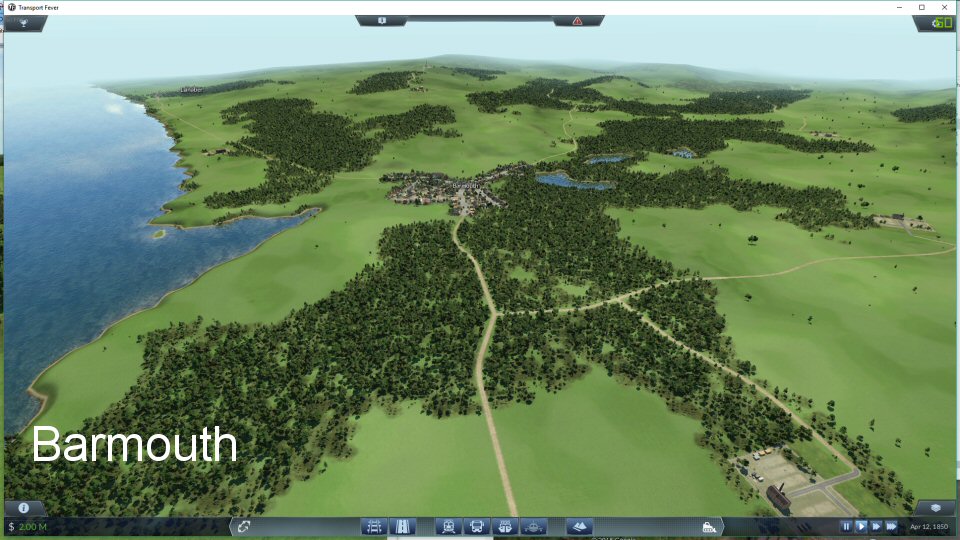This screenshot has width=960, height=540.
Task: Open the road construction menu
Action: point(403,527)
